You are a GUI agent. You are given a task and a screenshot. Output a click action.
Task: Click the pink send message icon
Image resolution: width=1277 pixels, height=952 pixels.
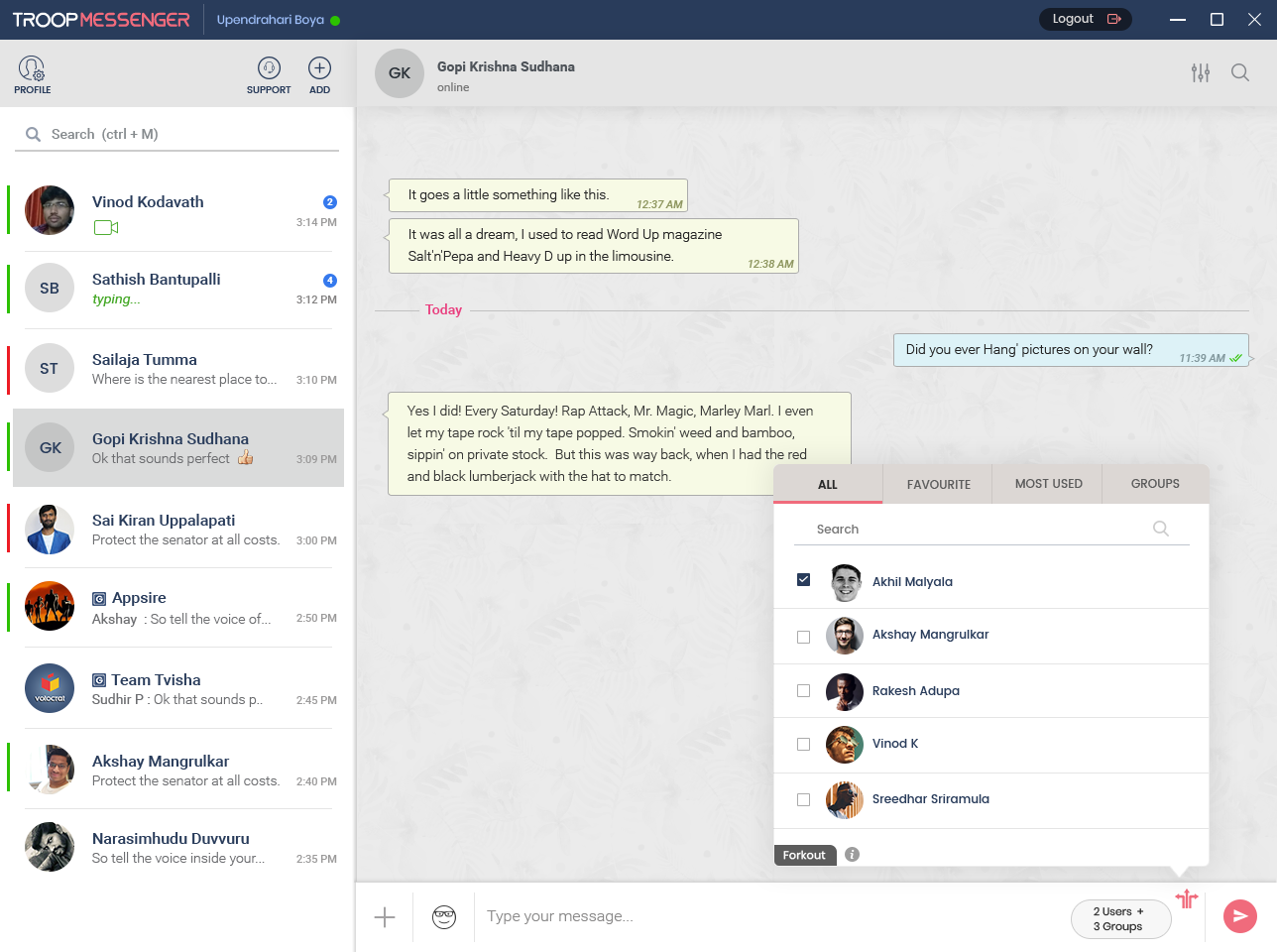1239,916
